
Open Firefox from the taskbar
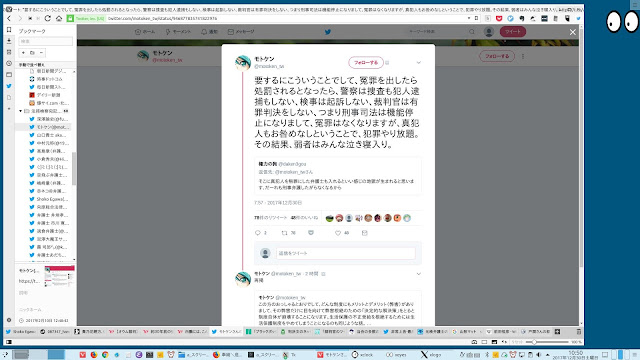[93, 355]
